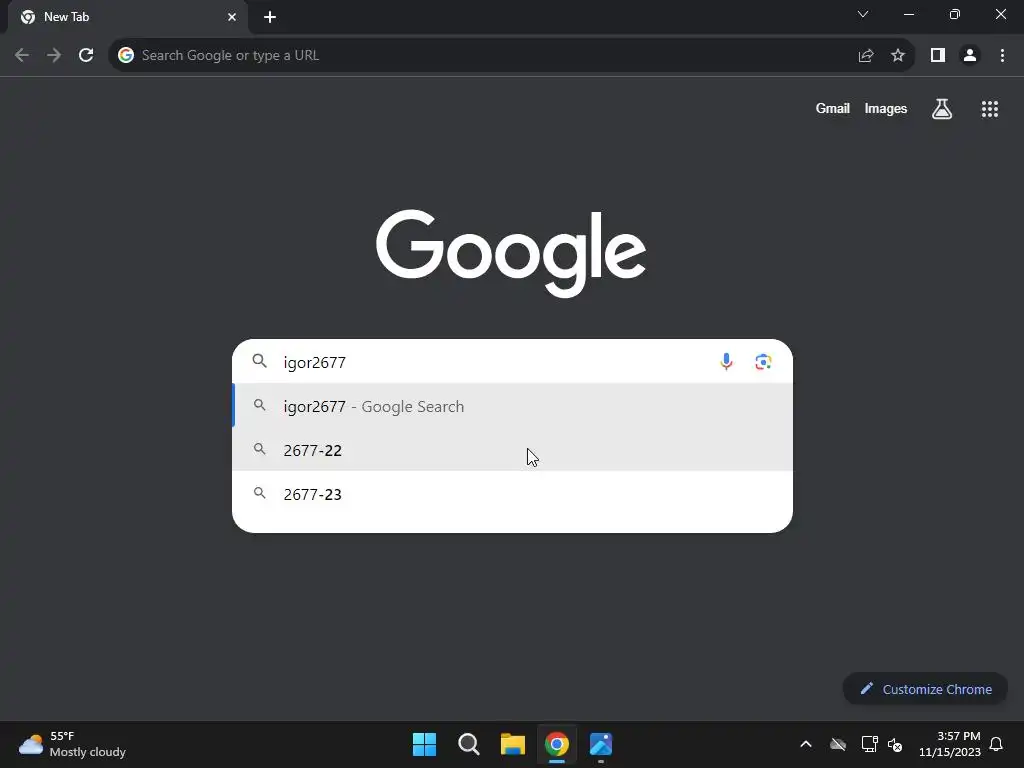Image resolution: width=1024 pixels, height=768 pixels.
Task: Open the tab search chevron
Action: click(x=863, y=14)
